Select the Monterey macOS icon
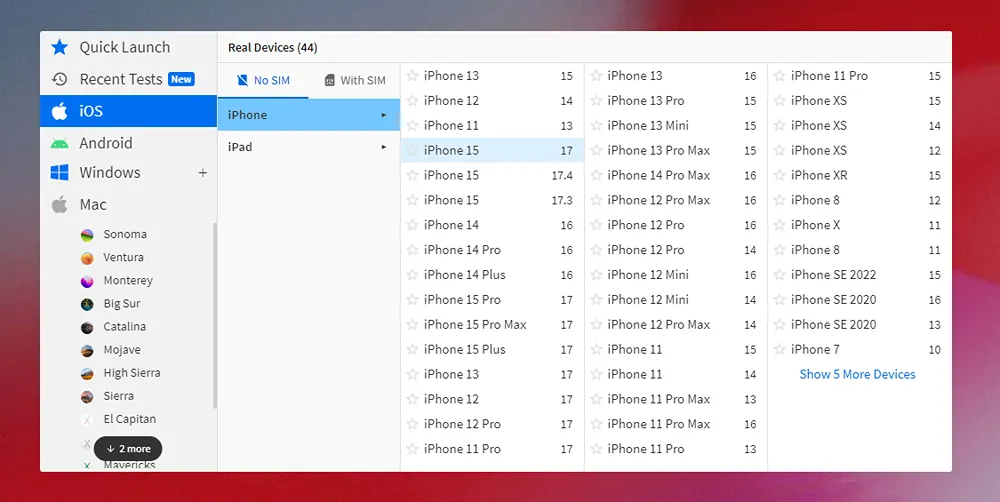 [87, 281]
